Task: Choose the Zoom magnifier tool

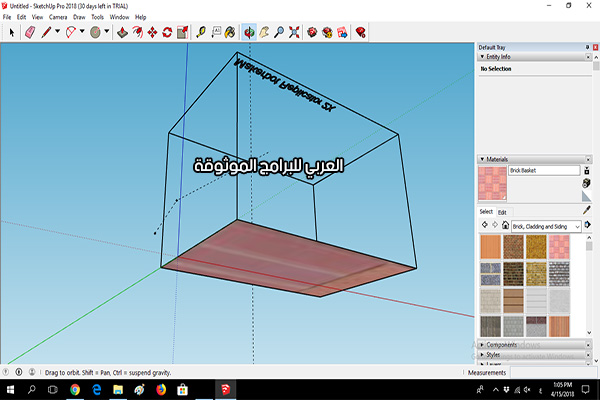Action: click(279, 33)
